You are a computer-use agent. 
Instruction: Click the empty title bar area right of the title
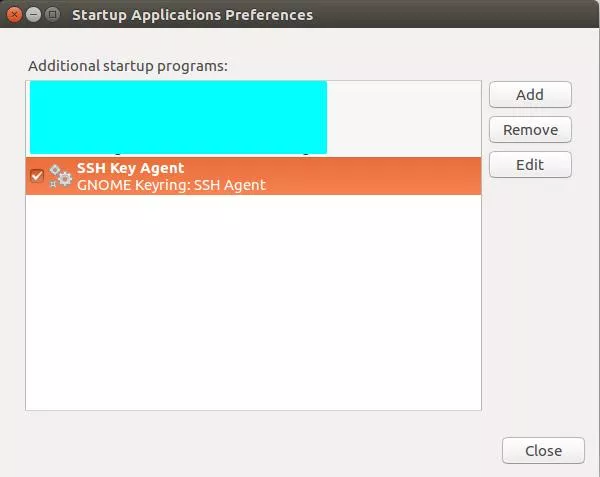[450, 15]
